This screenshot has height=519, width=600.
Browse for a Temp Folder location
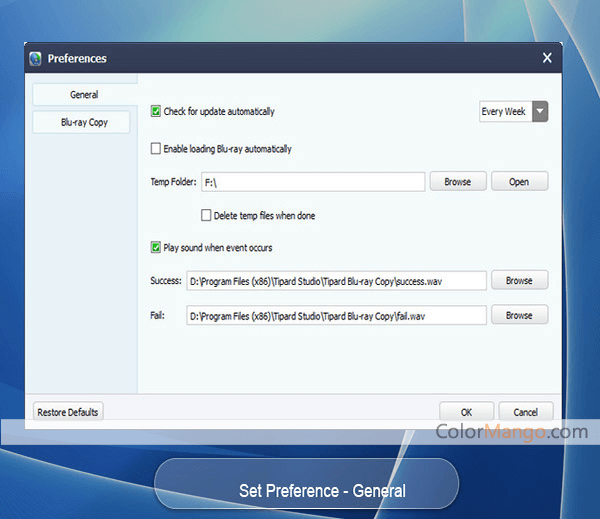pyautogui.click(x=457, y=182)
